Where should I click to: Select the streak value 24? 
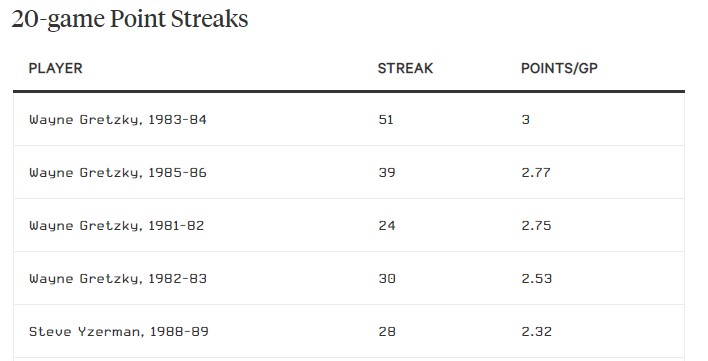coord(387,225)
